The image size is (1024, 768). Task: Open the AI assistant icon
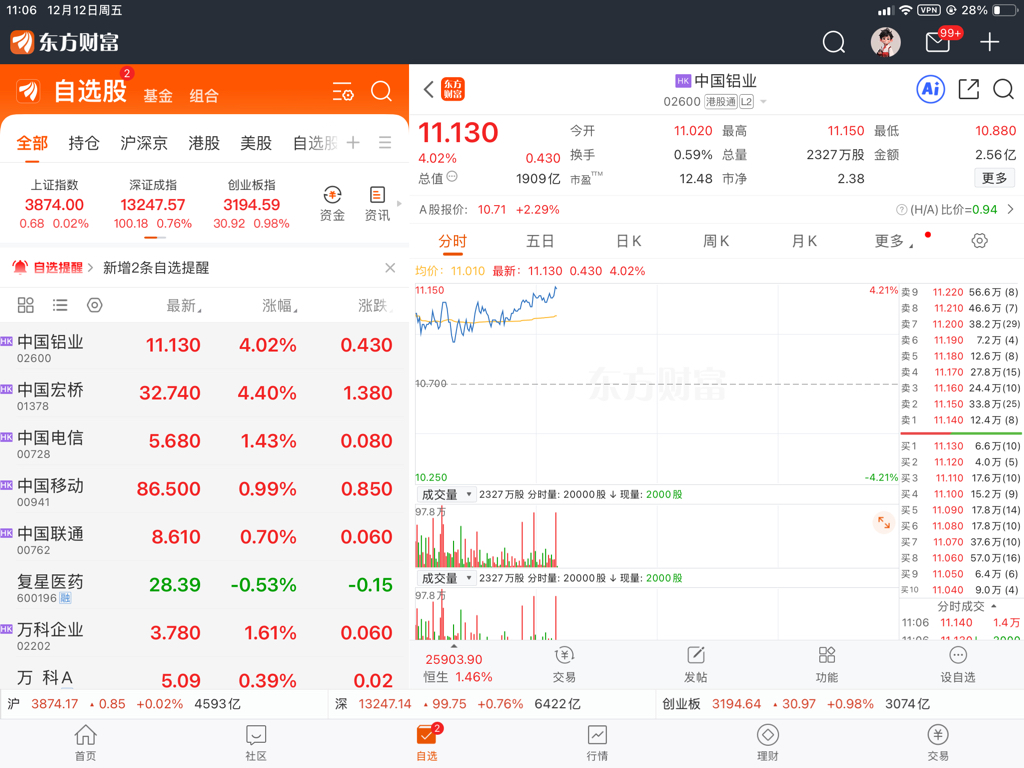tap(931, 89)
